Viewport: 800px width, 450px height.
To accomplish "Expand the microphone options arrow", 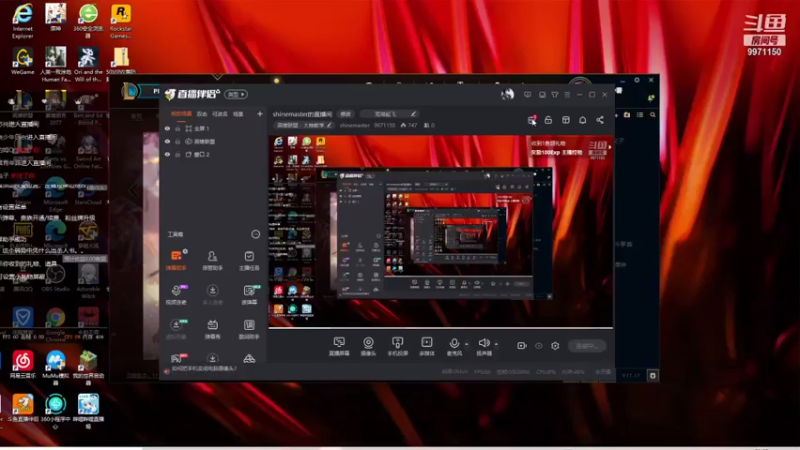I will [466, 344].
